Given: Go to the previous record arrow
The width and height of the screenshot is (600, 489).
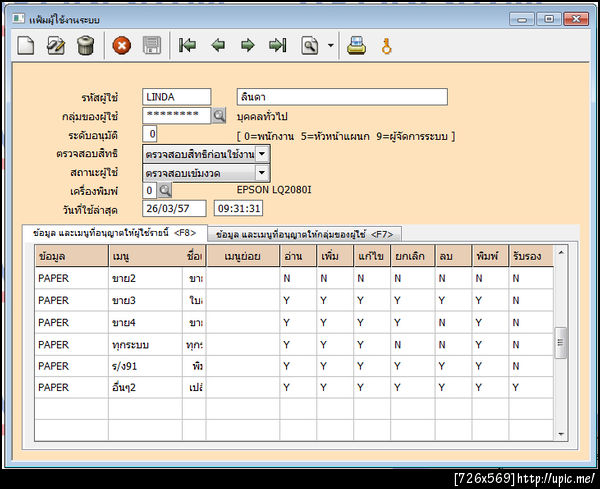Looking at the screenshot, I should pyautogui.click(x=218, y=45).
